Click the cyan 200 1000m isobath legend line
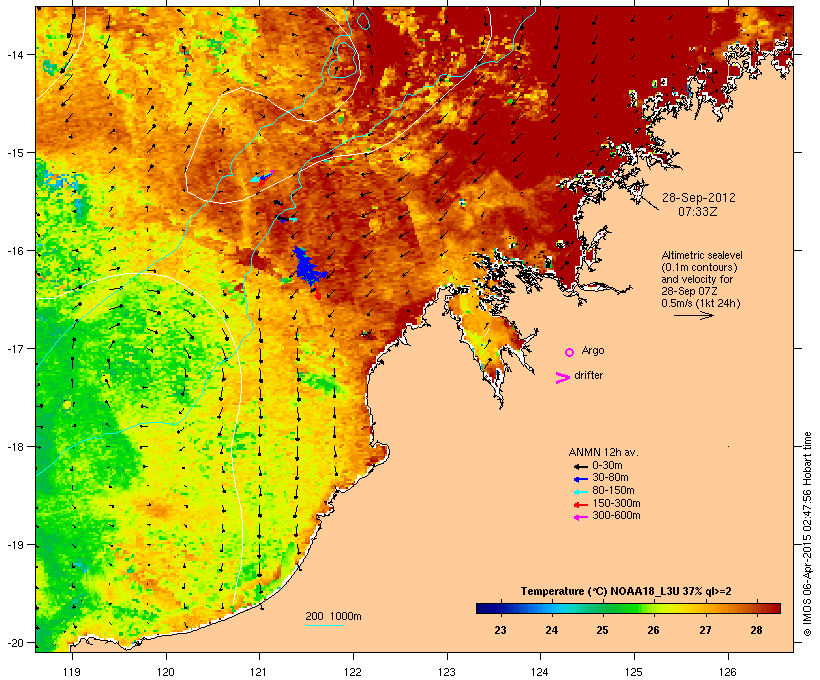 (x=325, y=625)
